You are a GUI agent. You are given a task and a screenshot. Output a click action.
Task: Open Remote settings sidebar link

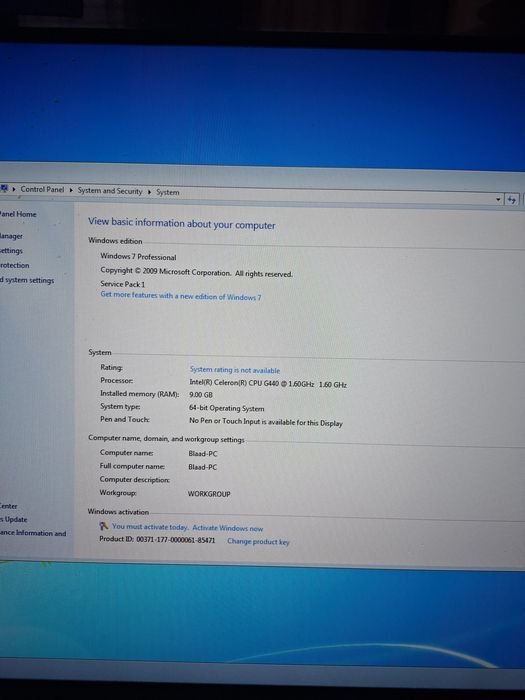(x=11, y=250)
